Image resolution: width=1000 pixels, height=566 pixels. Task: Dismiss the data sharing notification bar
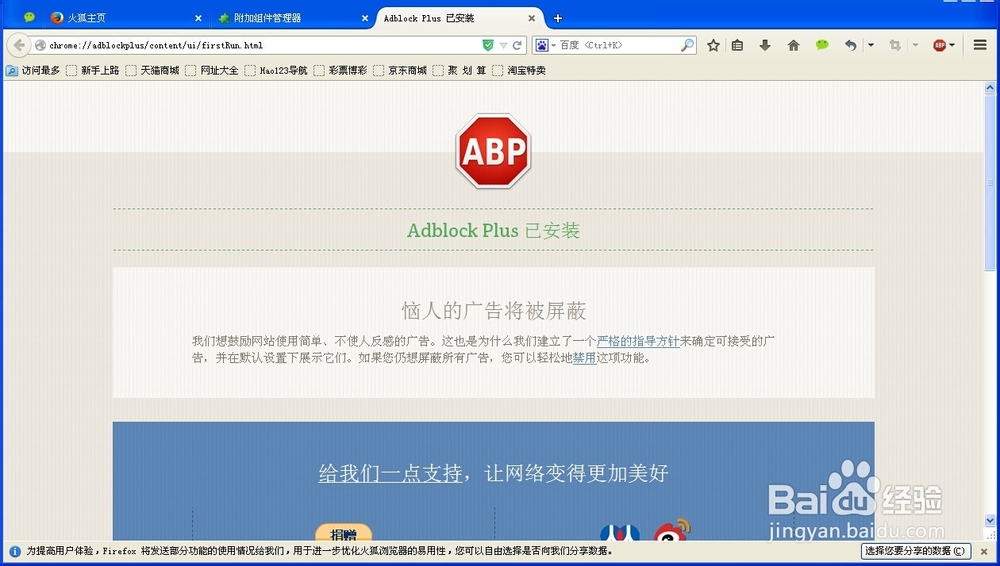click(984, 551)
